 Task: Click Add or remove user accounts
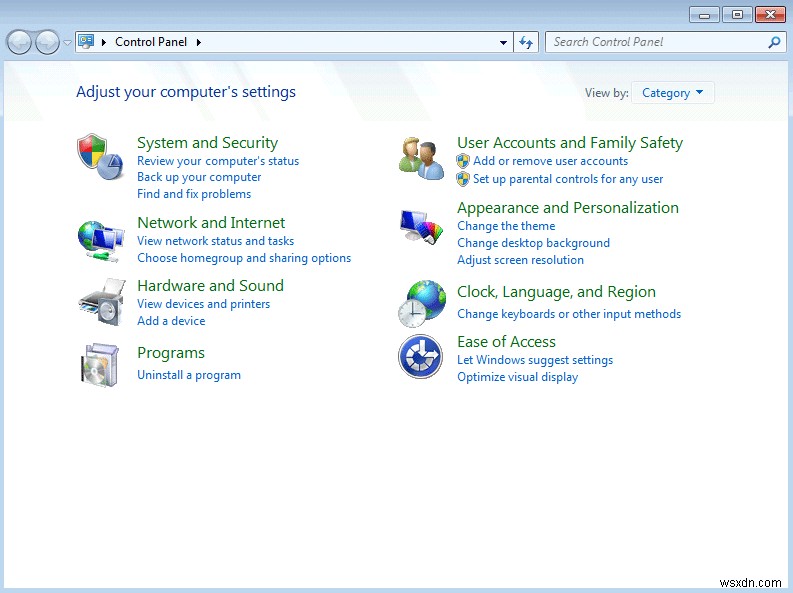550,161
